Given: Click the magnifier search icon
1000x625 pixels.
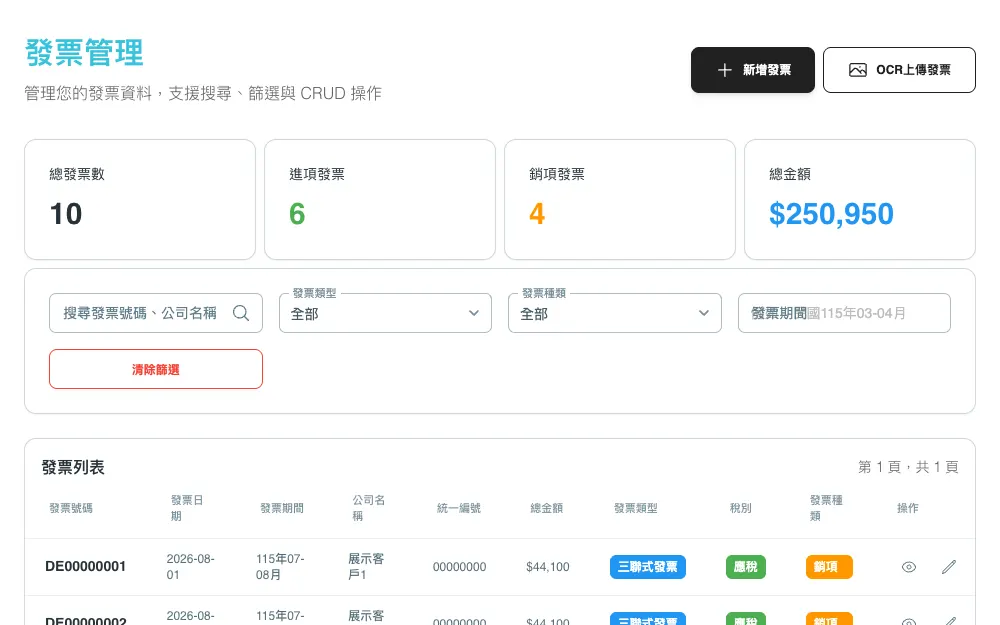Looking at the screenshot, I should (241, 312).
